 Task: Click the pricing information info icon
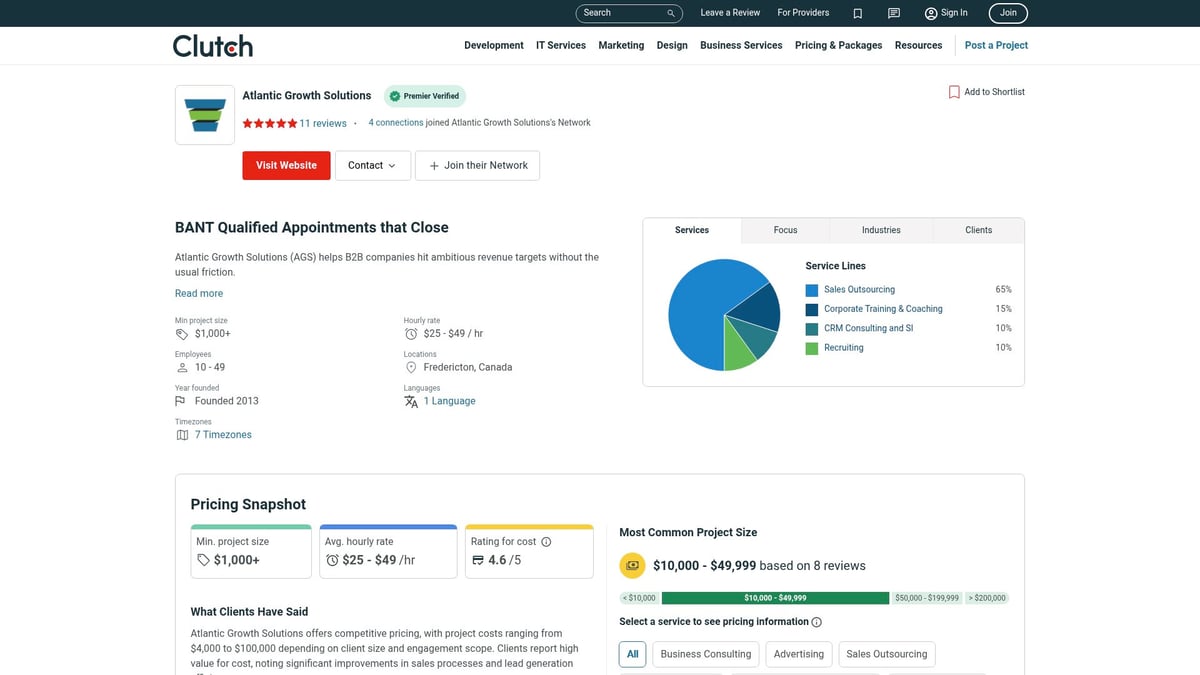click(x=817, y=622)
